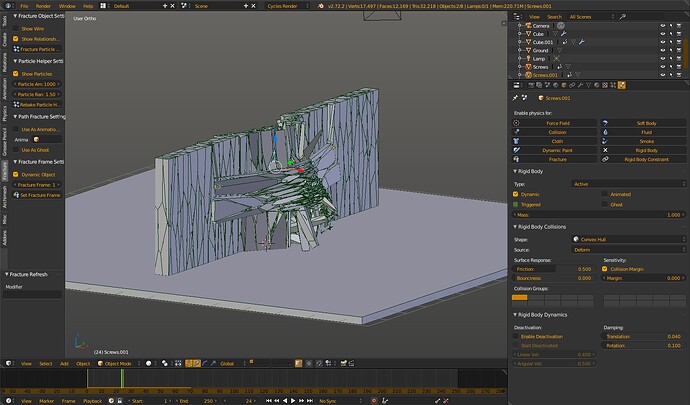Click the Lamp data icon in outliner
This screenshot has width=690, height=405.
[557, 59]
